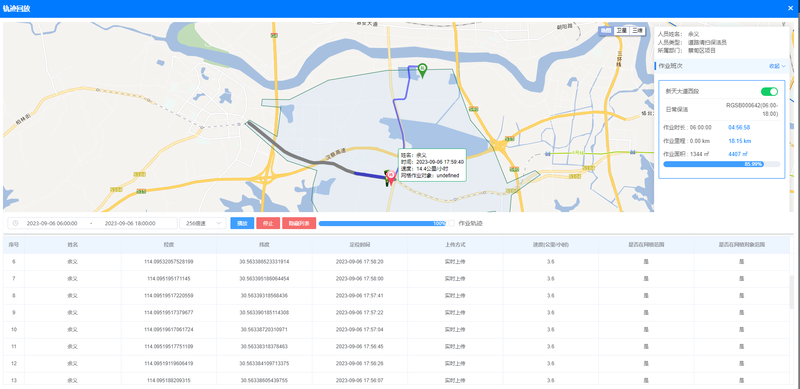This screenshot has height=389, width=800.
Task: Enable the 作业轨迹 checkbox
Action: pyautogui.click(x=452, y=223)
